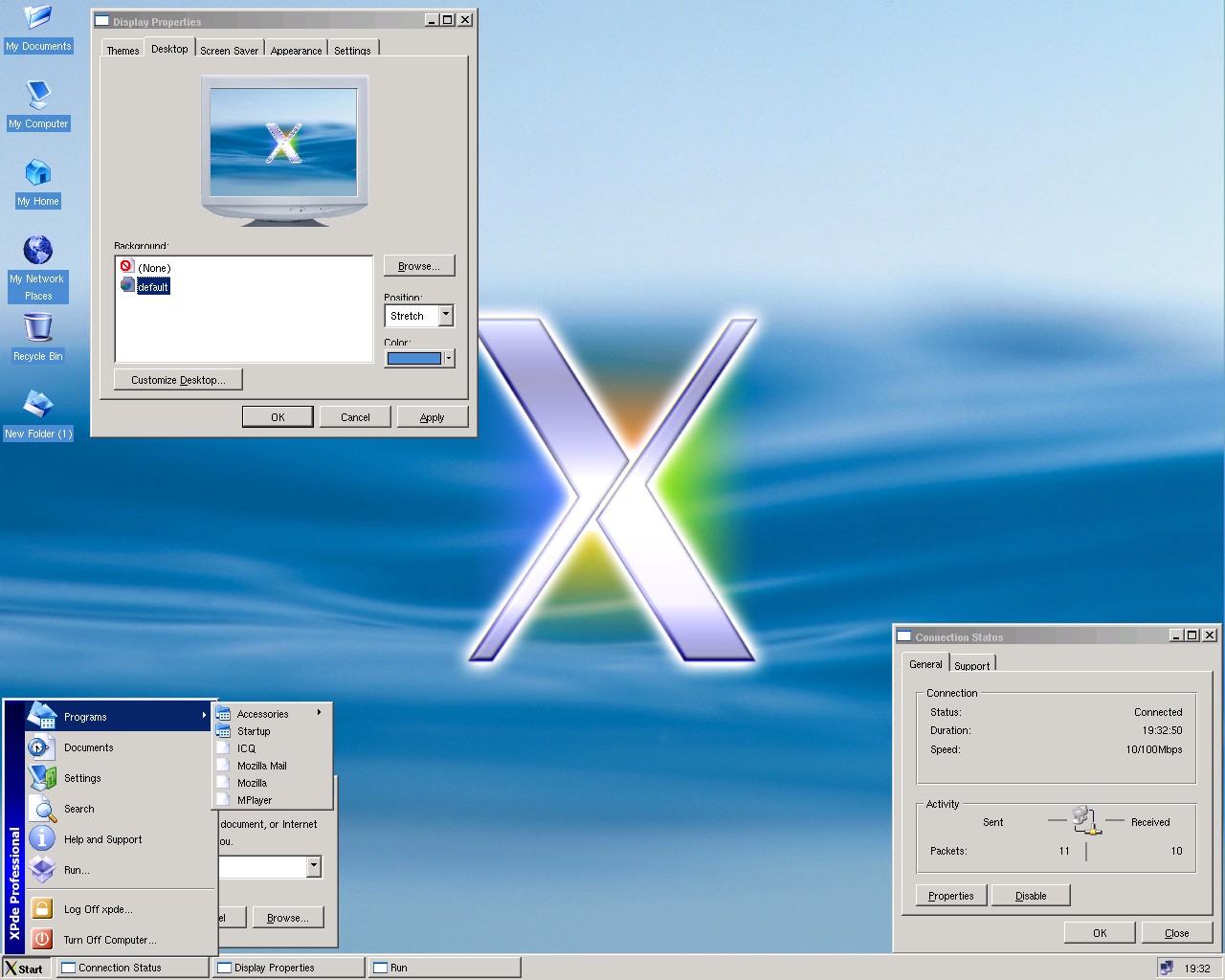Apply the Display Properties changes
The height and width of the screenshot is (980, 1225).
[433, 417]
